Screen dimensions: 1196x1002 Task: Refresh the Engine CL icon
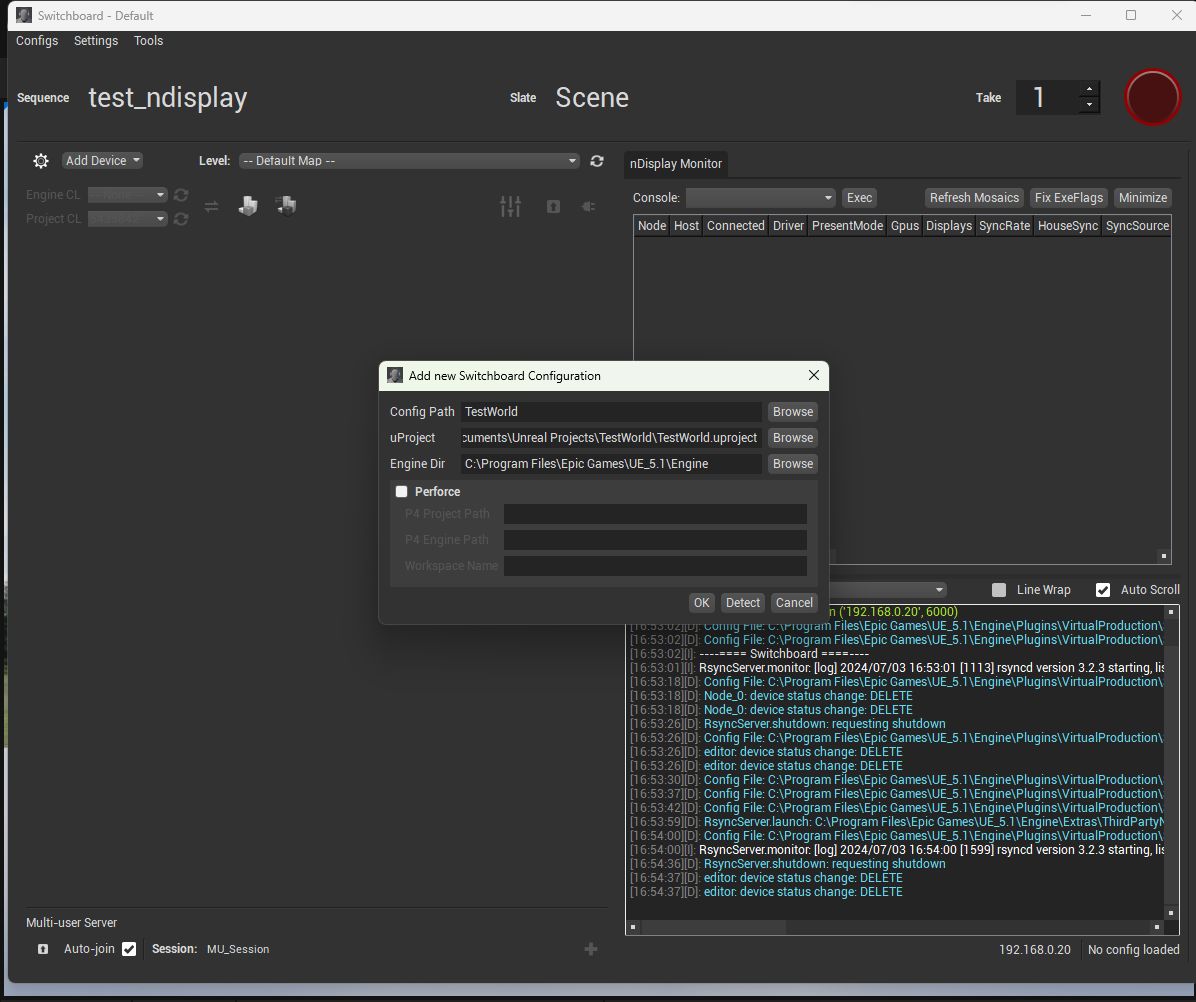(x=181, y=195)
